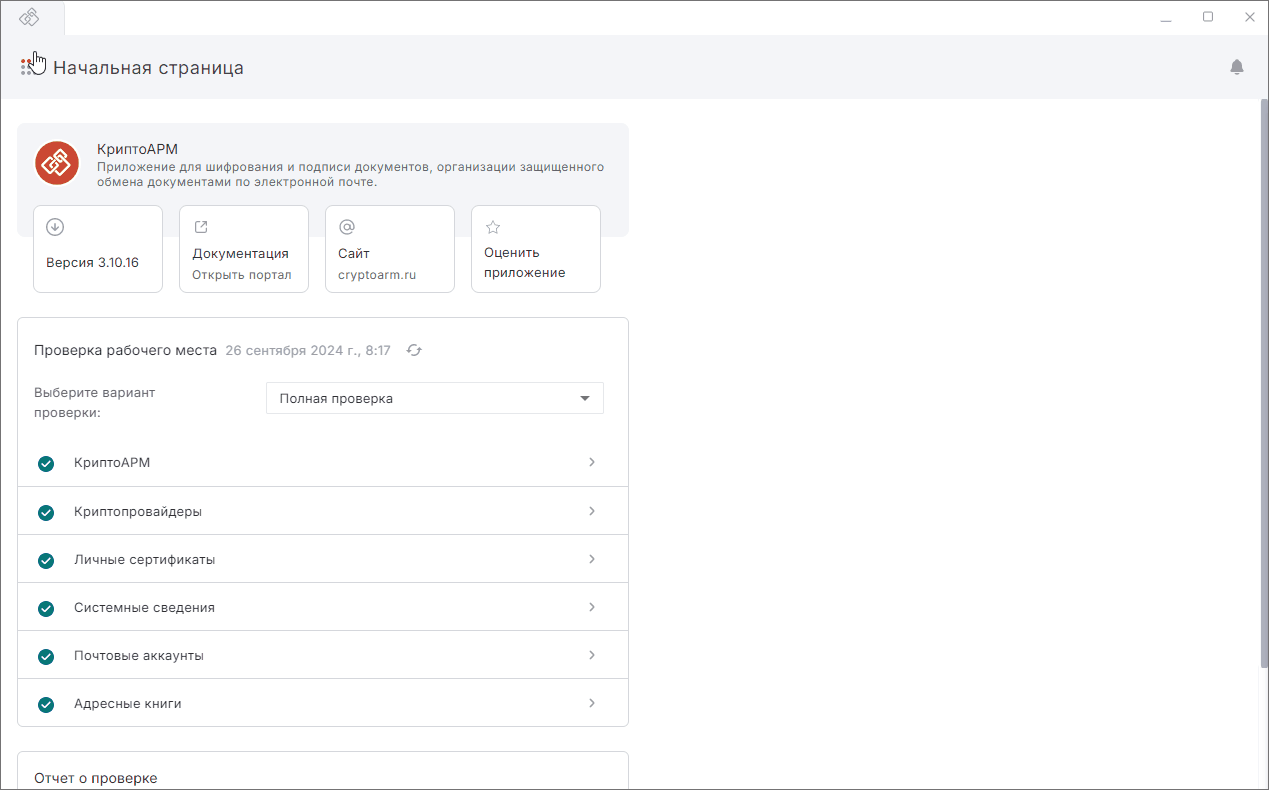This screenshot has height=790, width=1269.
Task: Click green checkmark next to КриптоАРМ
Action: click(46, 464)
